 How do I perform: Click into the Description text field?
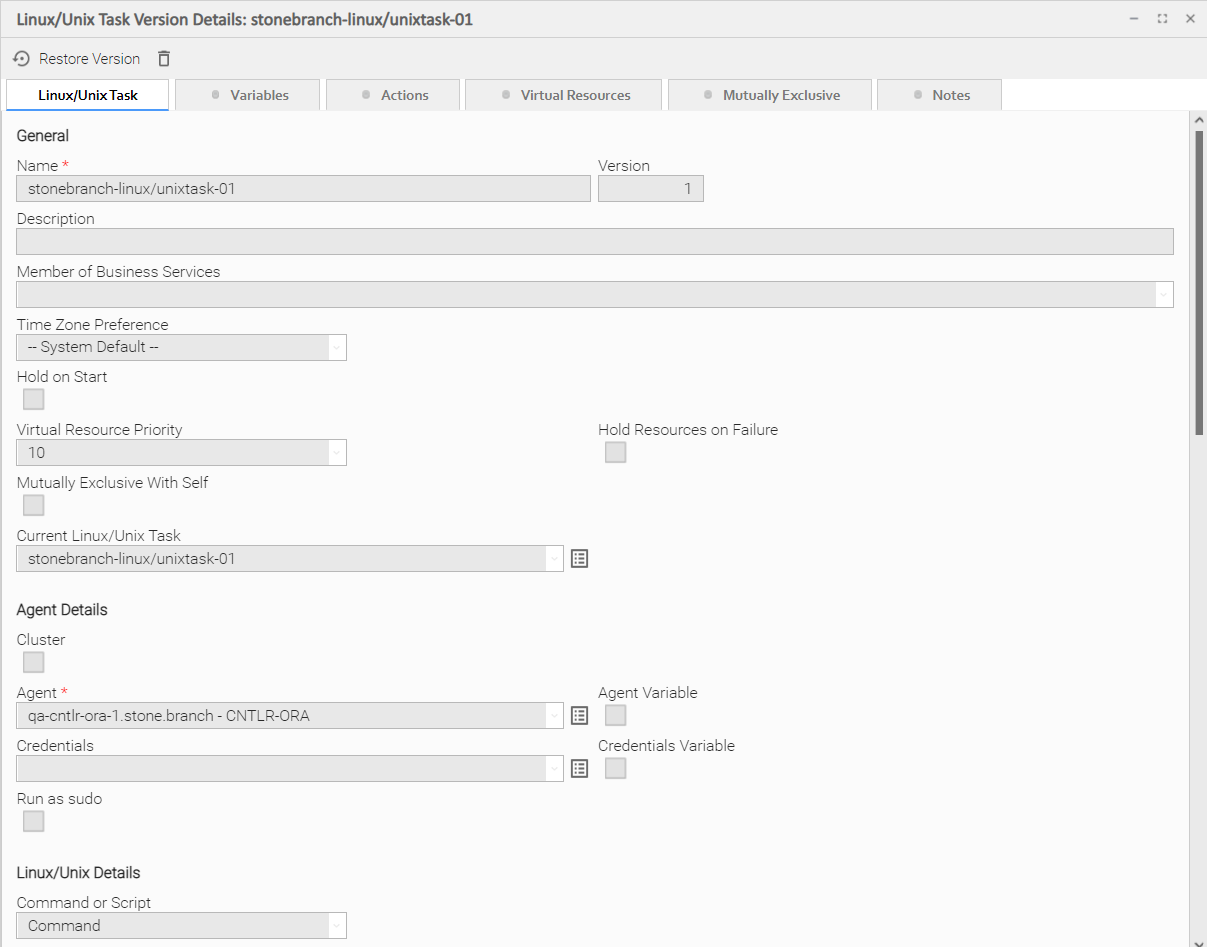click(594, 241)
